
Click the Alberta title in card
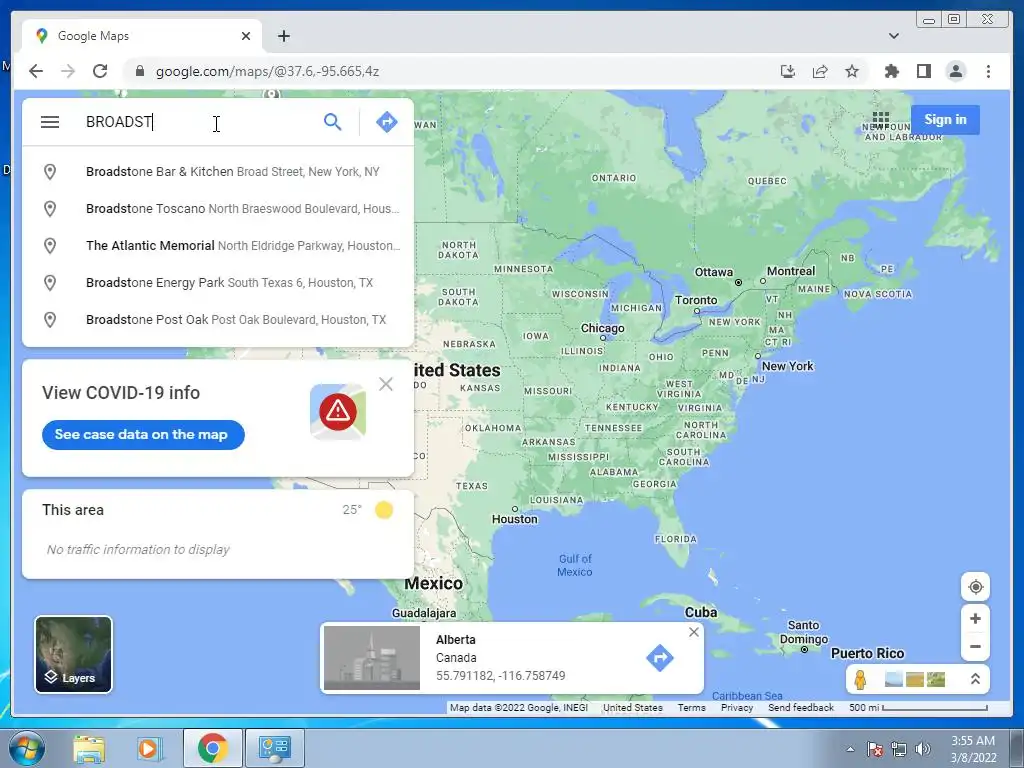pos(456,640)
